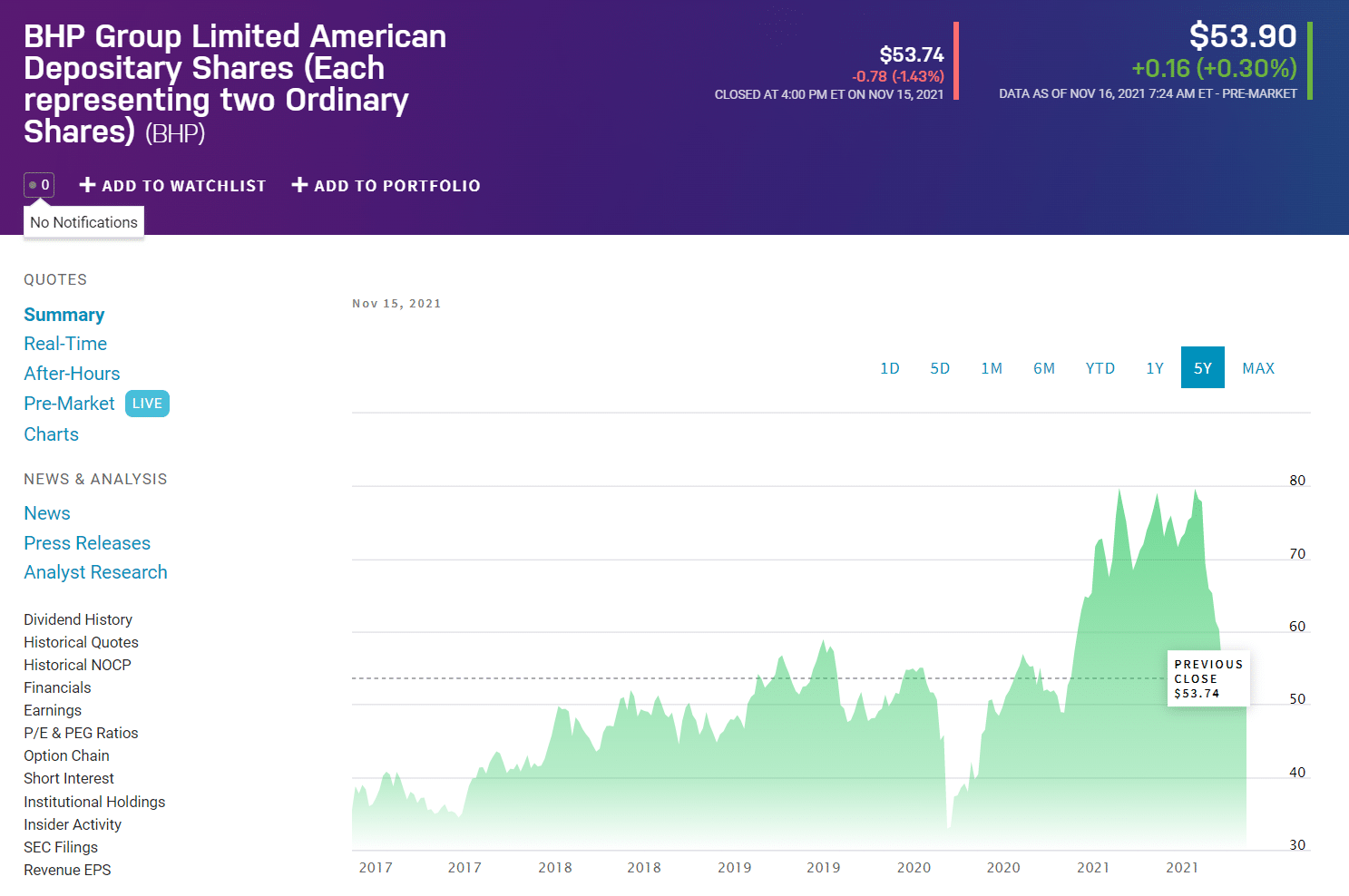View P/E & PEG Ratios
Image resolution: width=1349 pixels, height=896 pixels.
(x=81, y=733)
